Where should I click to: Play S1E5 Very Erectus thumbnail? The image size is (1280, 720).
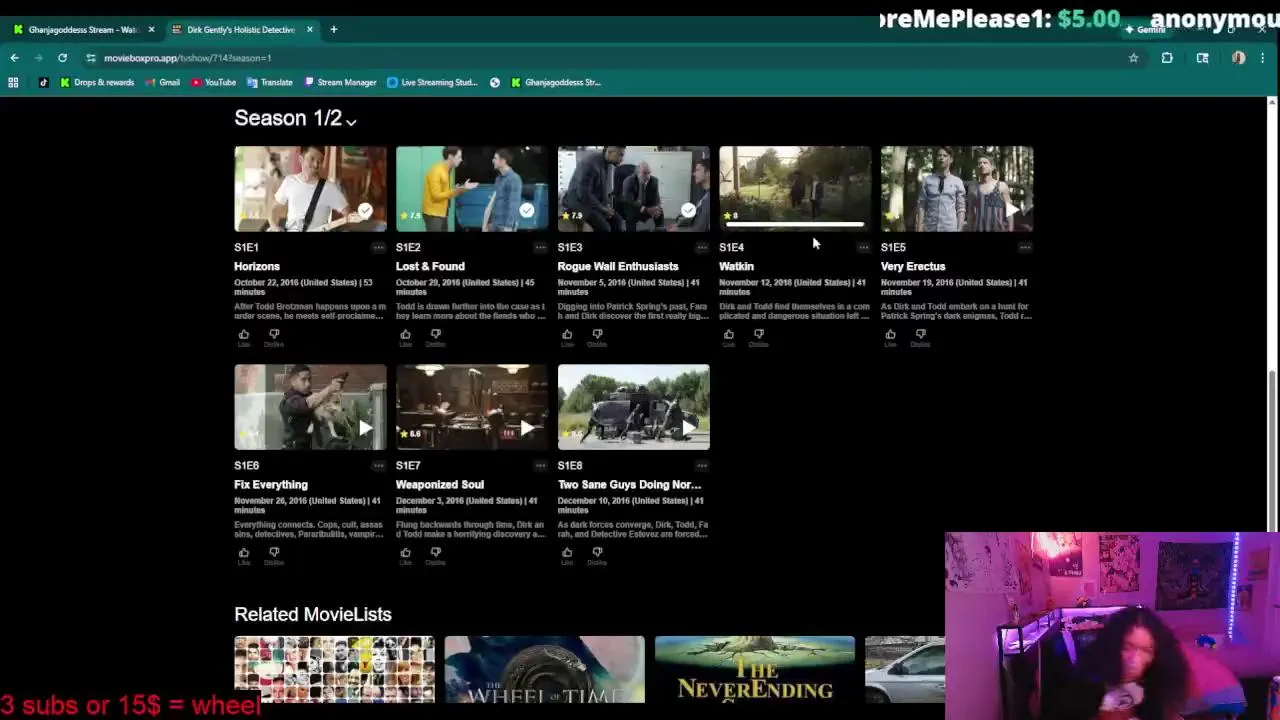click(x=957, y=189)
